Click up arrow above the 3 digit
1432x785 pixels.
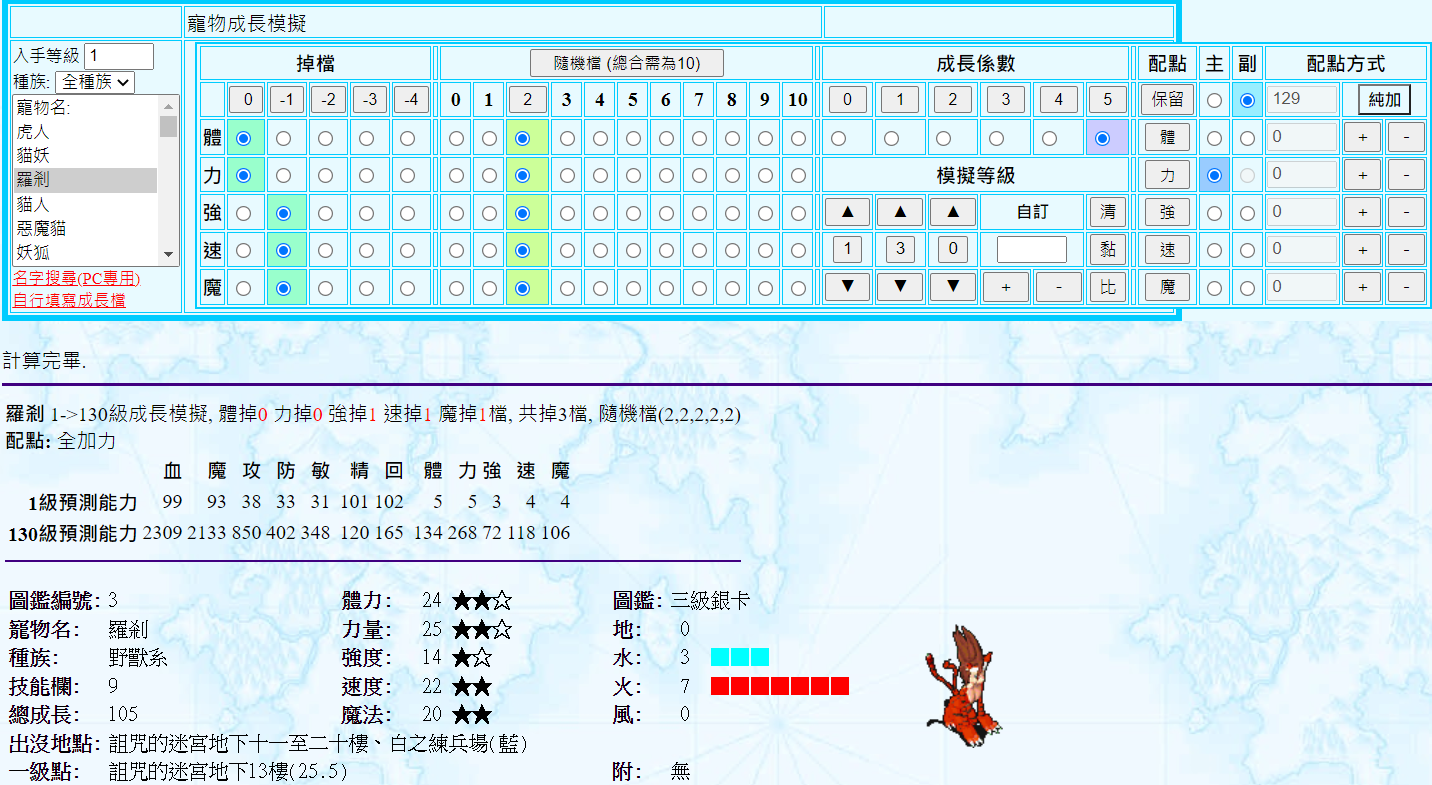coord(901,212)
